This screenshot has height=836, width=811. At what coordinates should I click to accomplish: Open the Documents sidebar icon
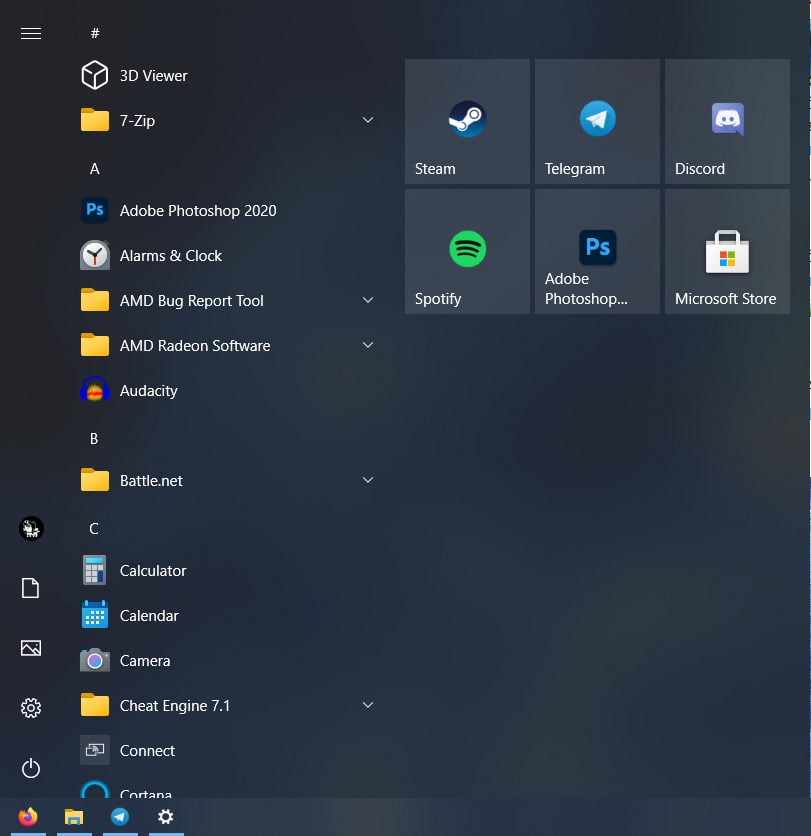click(30, 588)
